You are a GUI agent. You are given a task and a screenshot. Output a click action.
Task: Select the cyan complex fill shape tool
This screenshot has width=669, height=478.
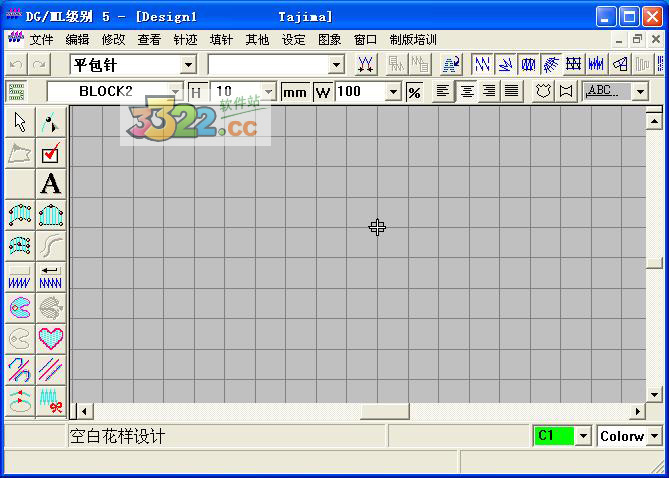pyautogui.click(x=20, y=307)
